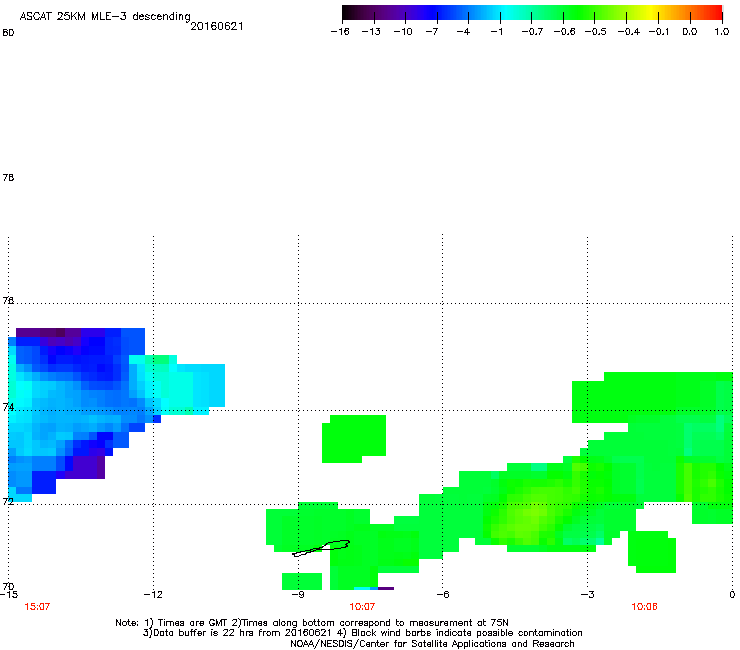Click the colorbar label "-0.6"

tap(564, 32)
